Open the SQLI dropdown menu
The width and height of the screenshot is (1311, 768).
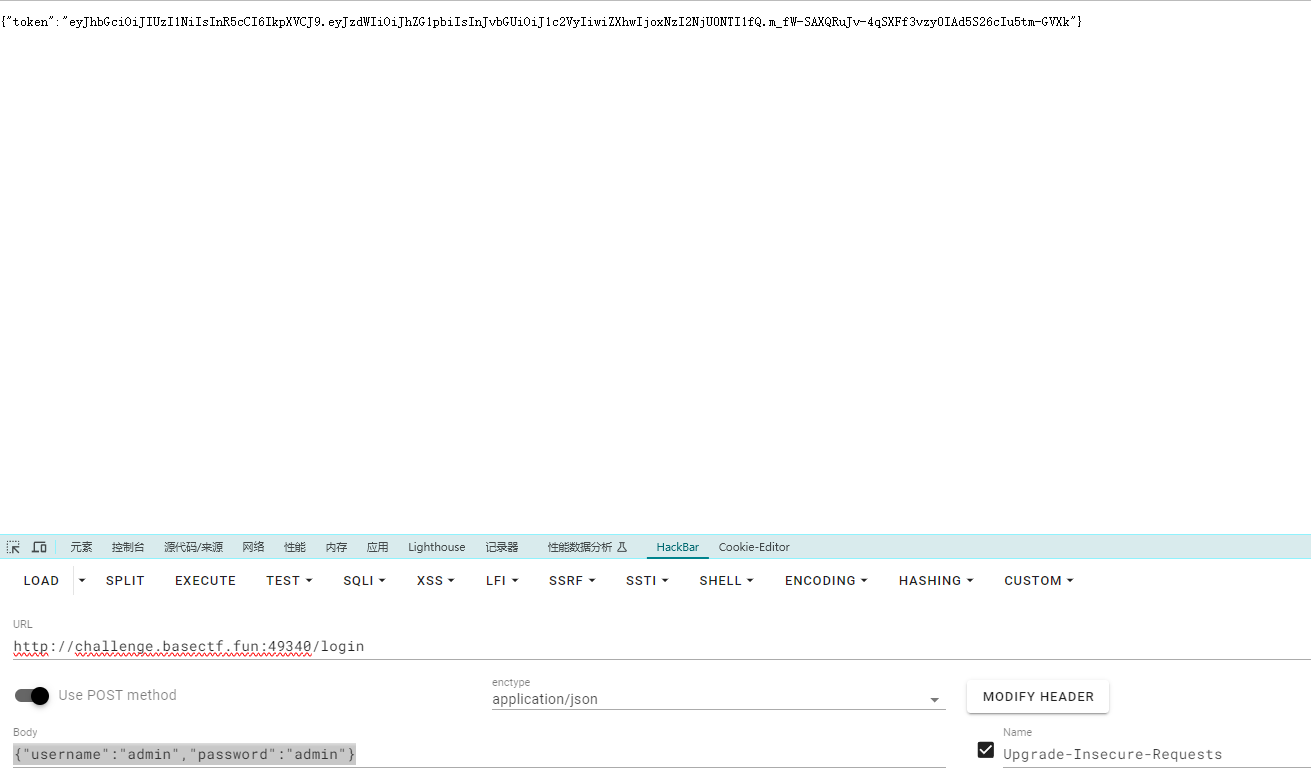tap(364, 580)
